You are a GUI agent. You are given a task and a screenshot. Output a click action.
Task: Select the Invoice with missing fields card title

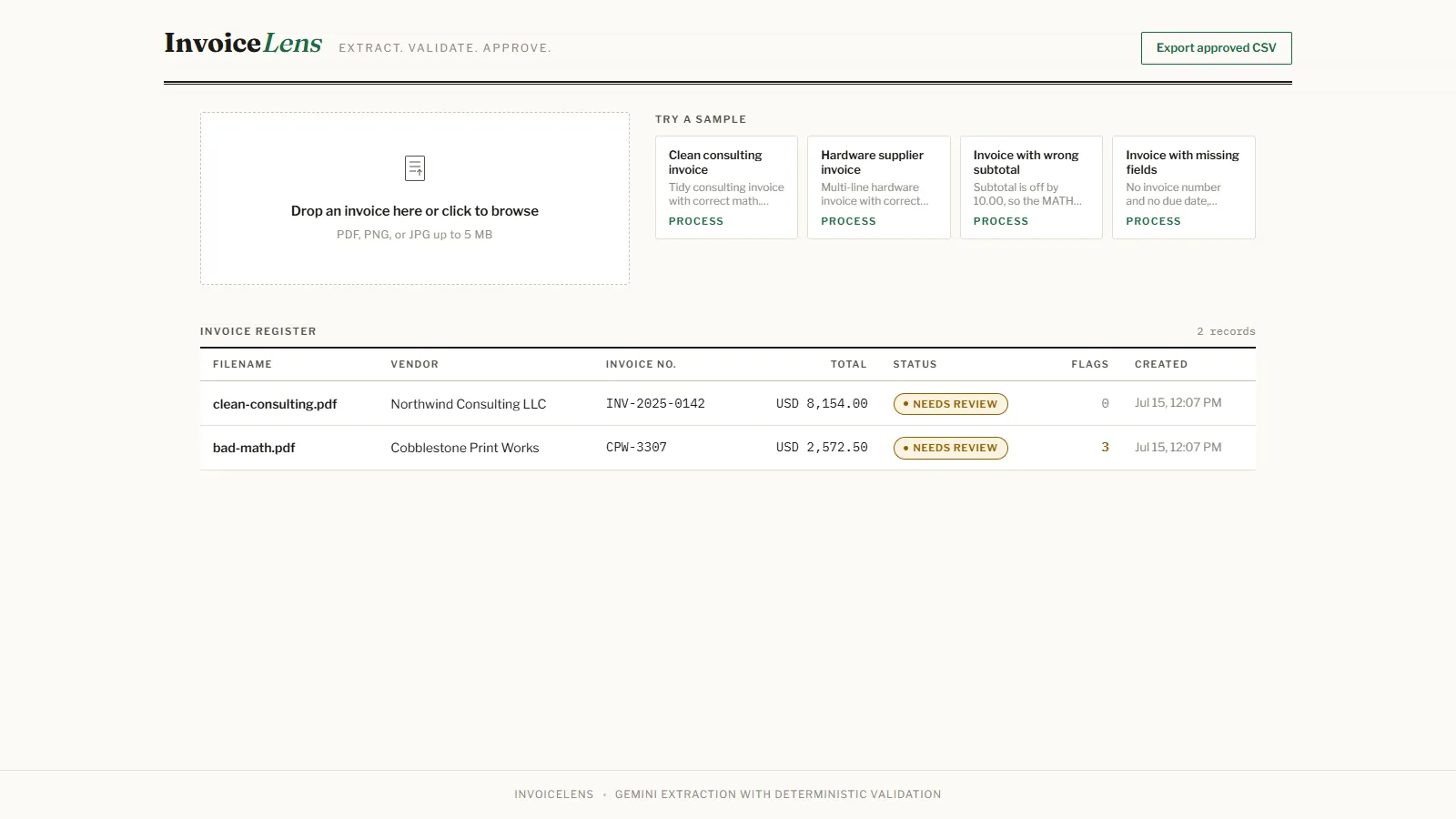point(1182,162)
